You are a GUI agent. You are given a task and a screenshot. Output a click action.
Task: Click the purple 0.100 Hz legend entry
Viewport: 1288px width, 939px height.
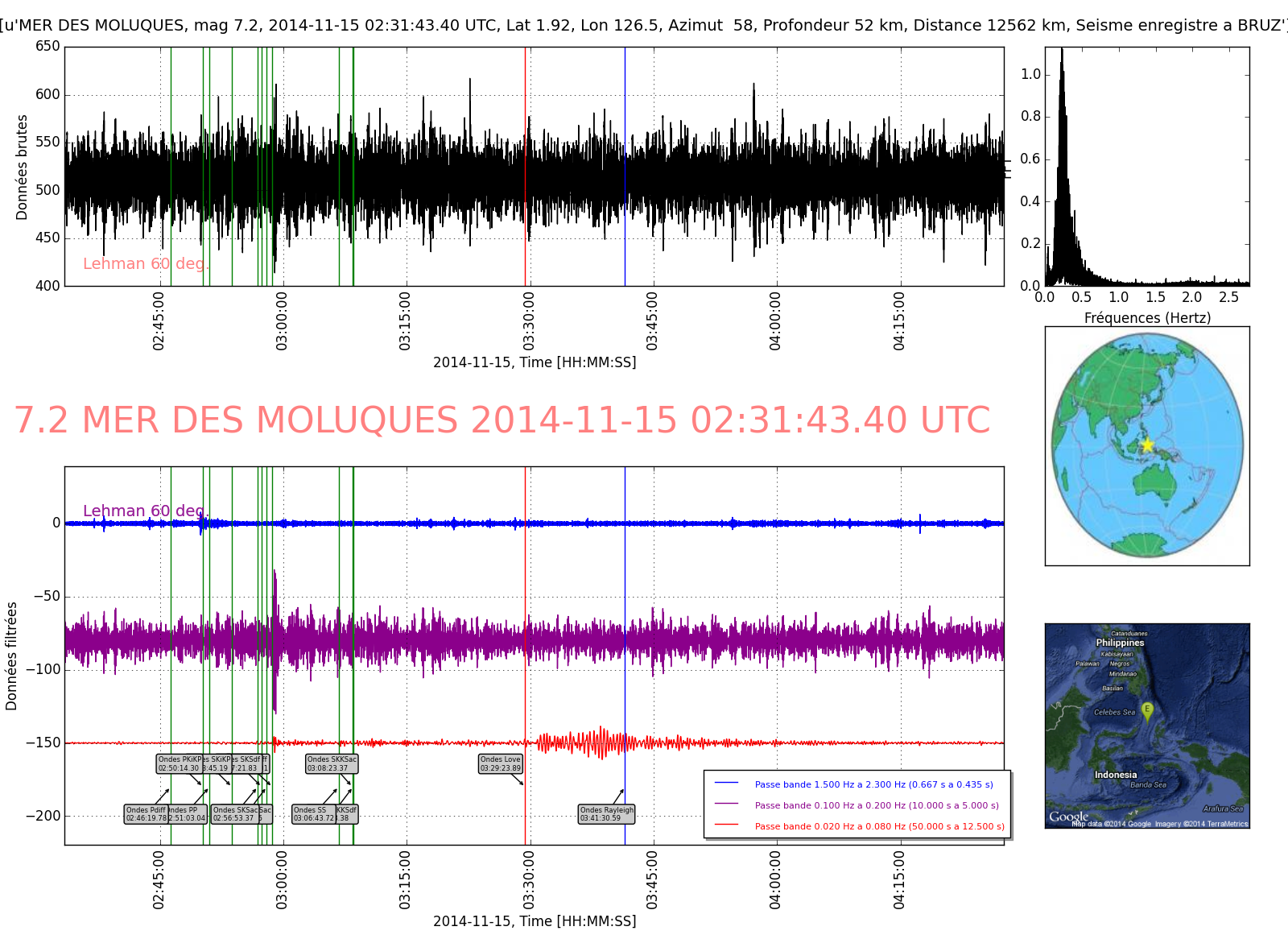(876, 805)
